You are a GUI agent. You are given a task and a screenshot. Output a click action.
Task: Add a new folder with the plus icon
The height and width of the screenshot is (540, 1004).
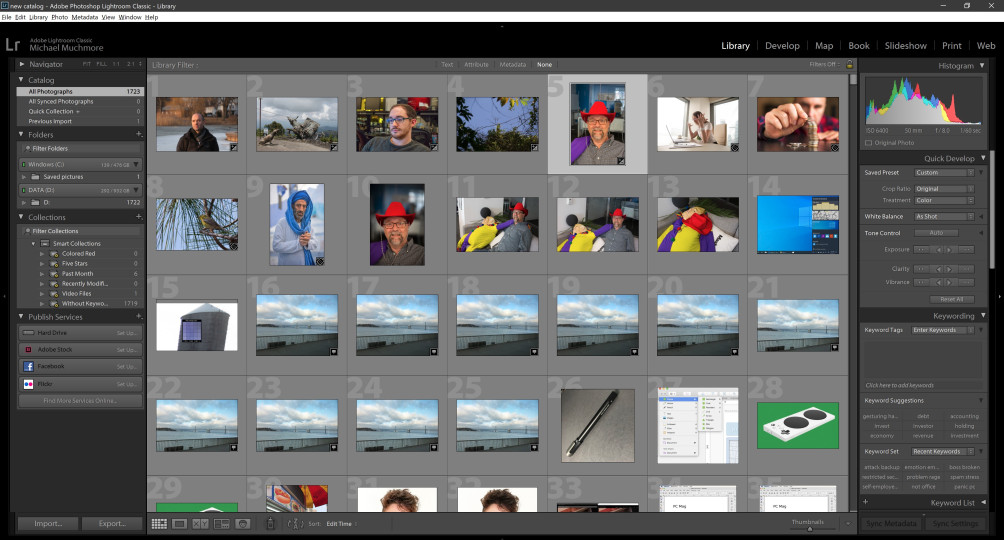[138, 135]
